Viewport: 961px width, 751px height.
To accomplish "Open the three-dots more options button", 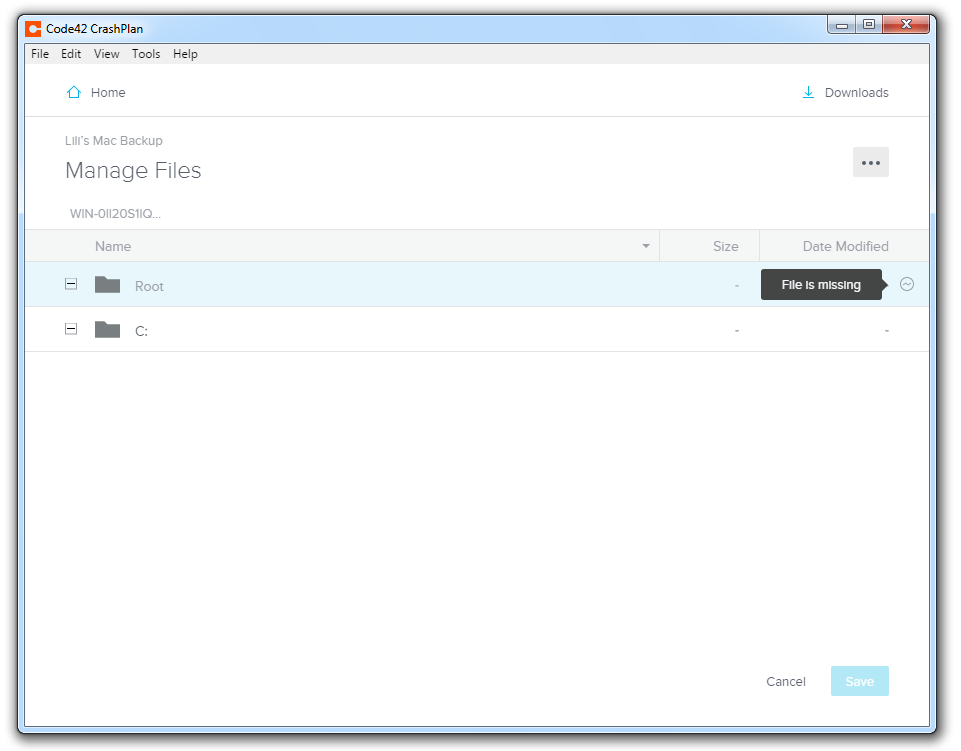I will [870, 162].
